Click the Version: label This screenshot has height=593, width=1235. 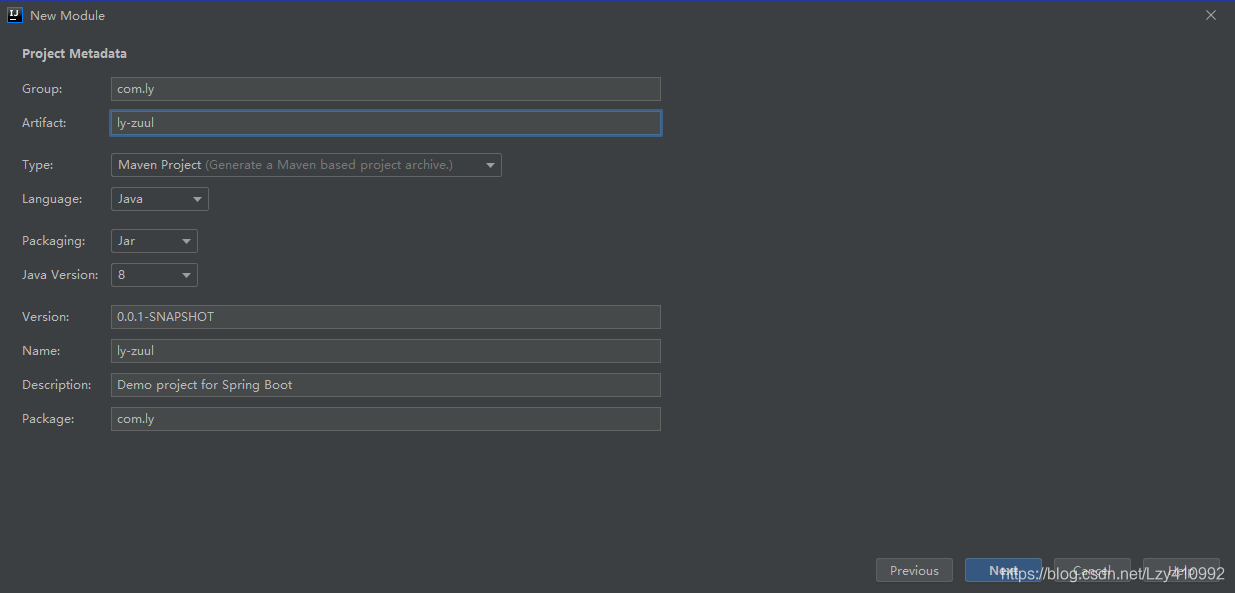tap(46, 317)
